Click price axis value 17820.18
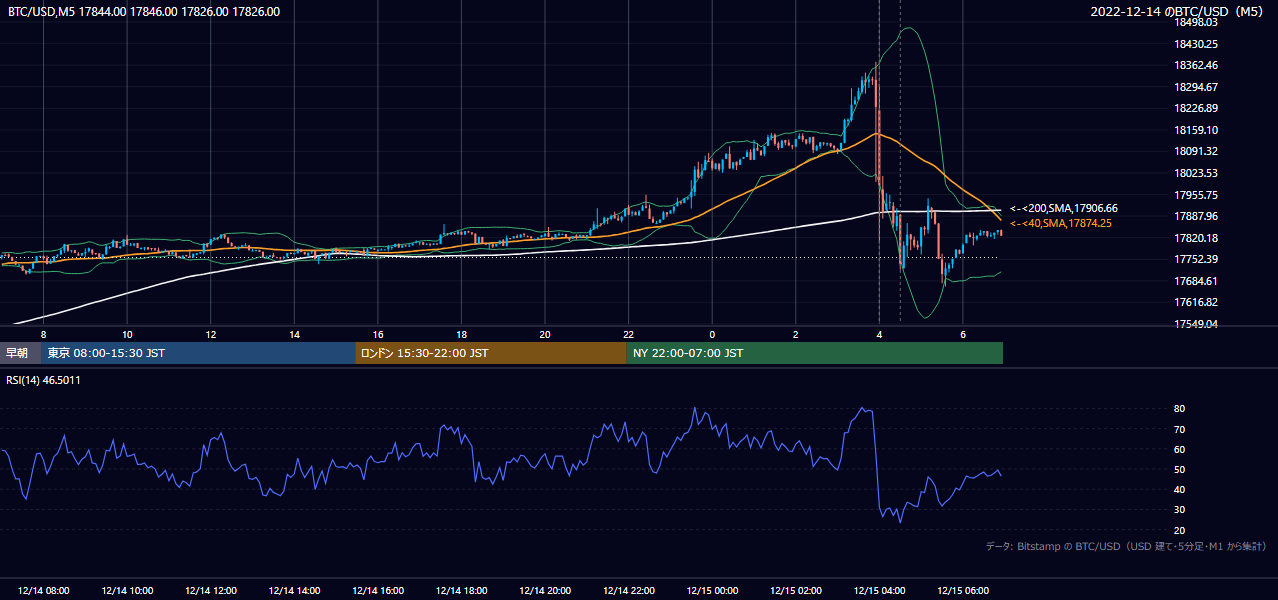 [1195, 238]
